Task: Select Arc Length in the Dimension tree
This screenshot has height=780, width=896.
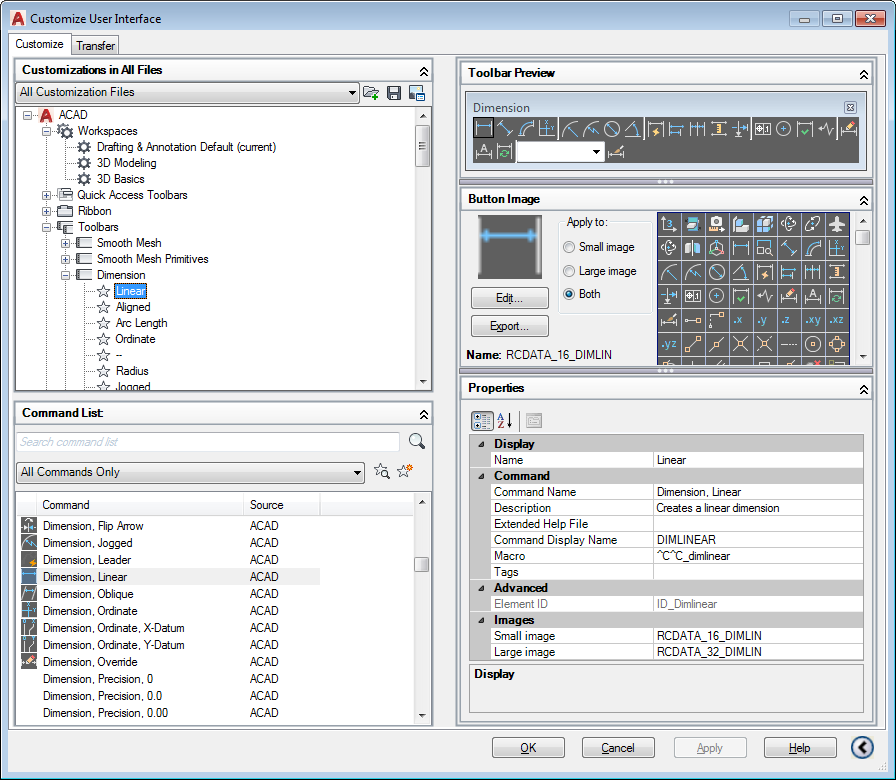Action: click(x=141, y=323)
